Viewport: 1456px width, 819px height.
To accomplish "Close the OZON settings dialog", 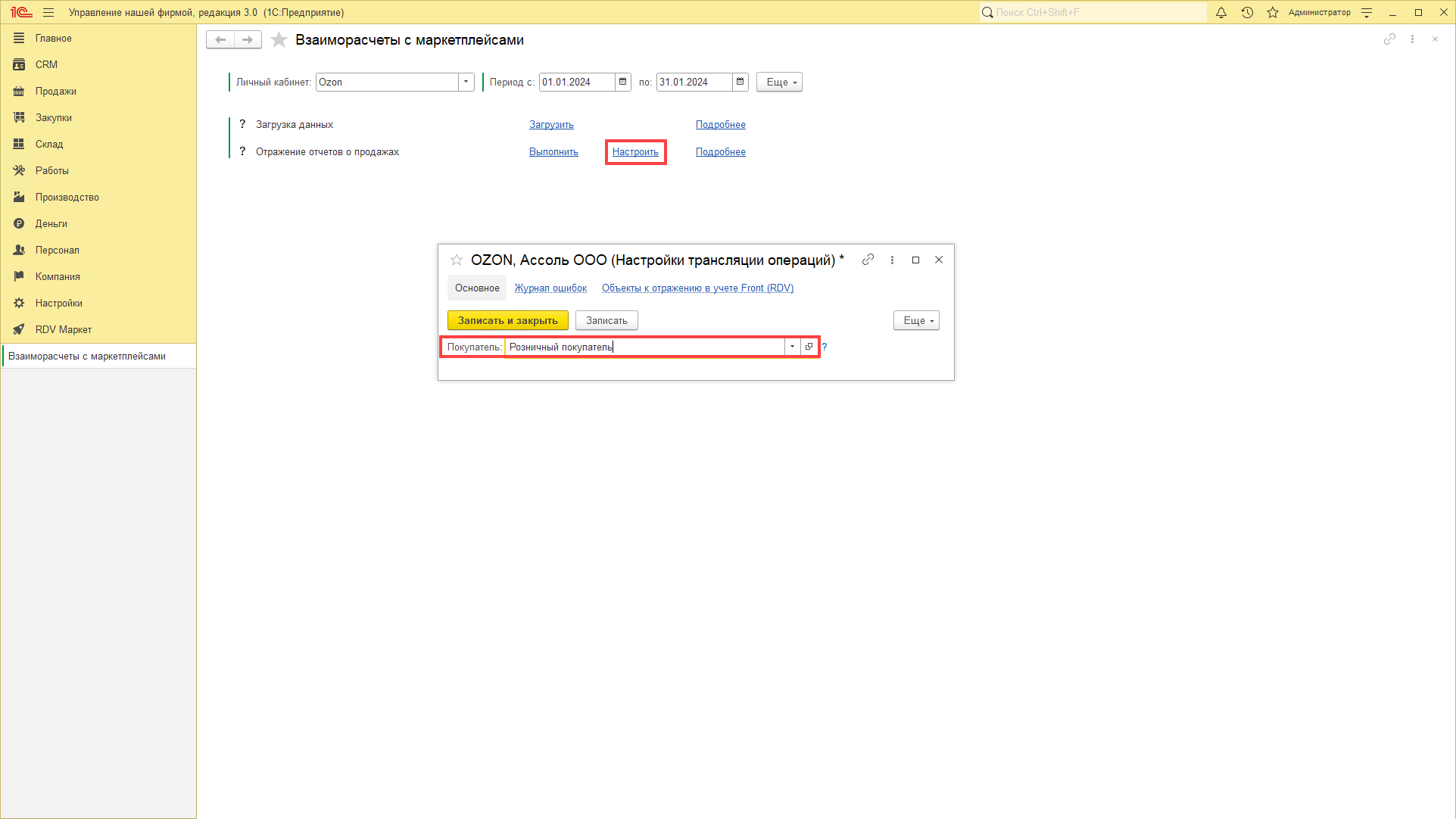I will [x=939, y=260].
